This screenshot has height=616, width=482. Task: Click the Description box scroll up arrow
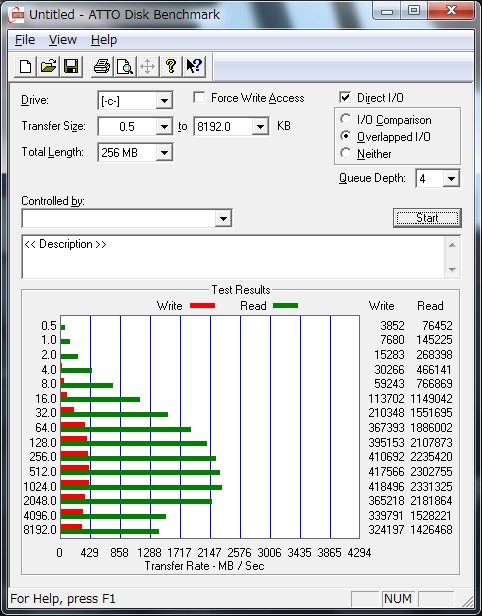[452, 246]
